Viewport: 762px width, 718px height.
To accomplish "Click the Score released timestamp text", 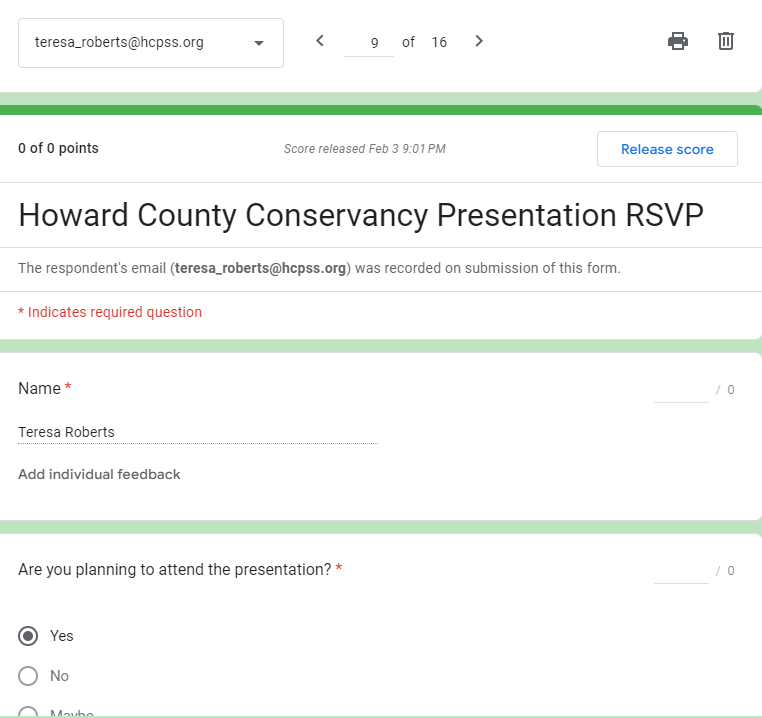I will 364,149.
